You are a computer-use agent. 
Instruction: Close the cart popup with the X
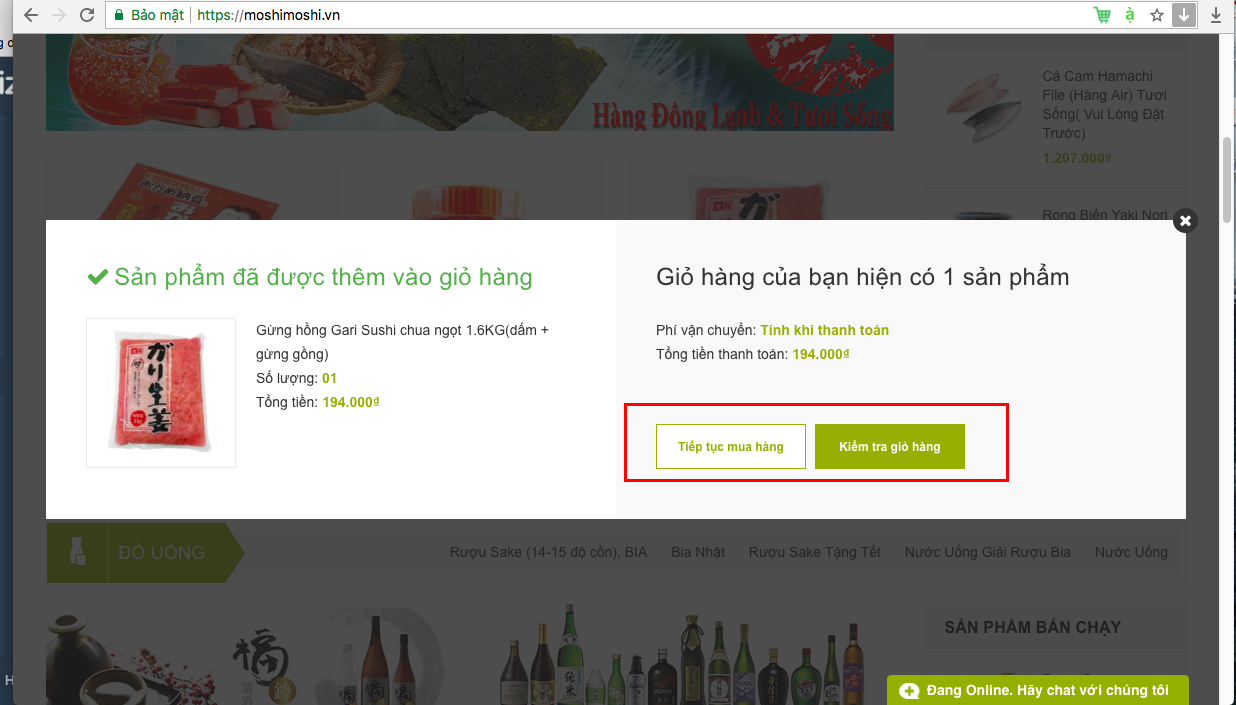coord(1185,221)
